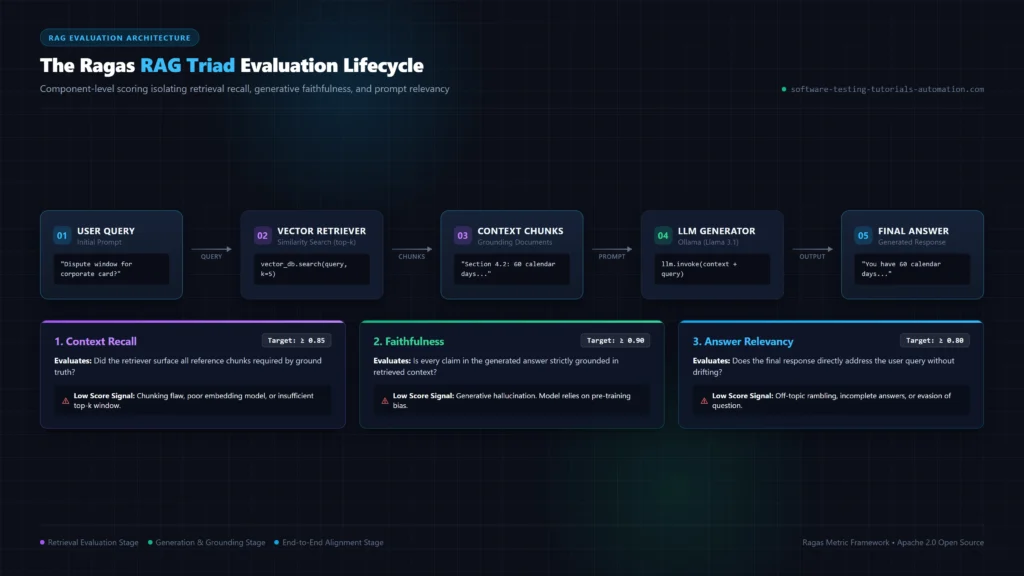The height and width of the screenshot is (576, 1024).
Task: Click the purple Retrieval Evaluation Stage legend dot
Action: pyautogui.click(x=42, y=543)
